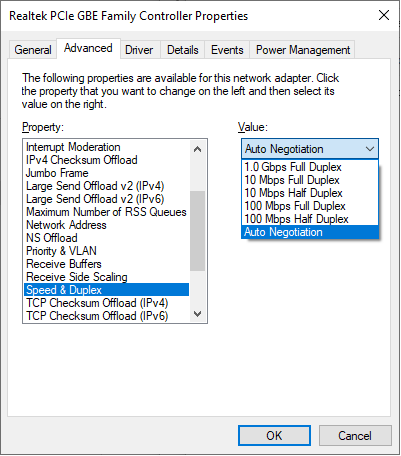Cancel the properties dialog
The image size is (401, 456).
tap(355, 435)
